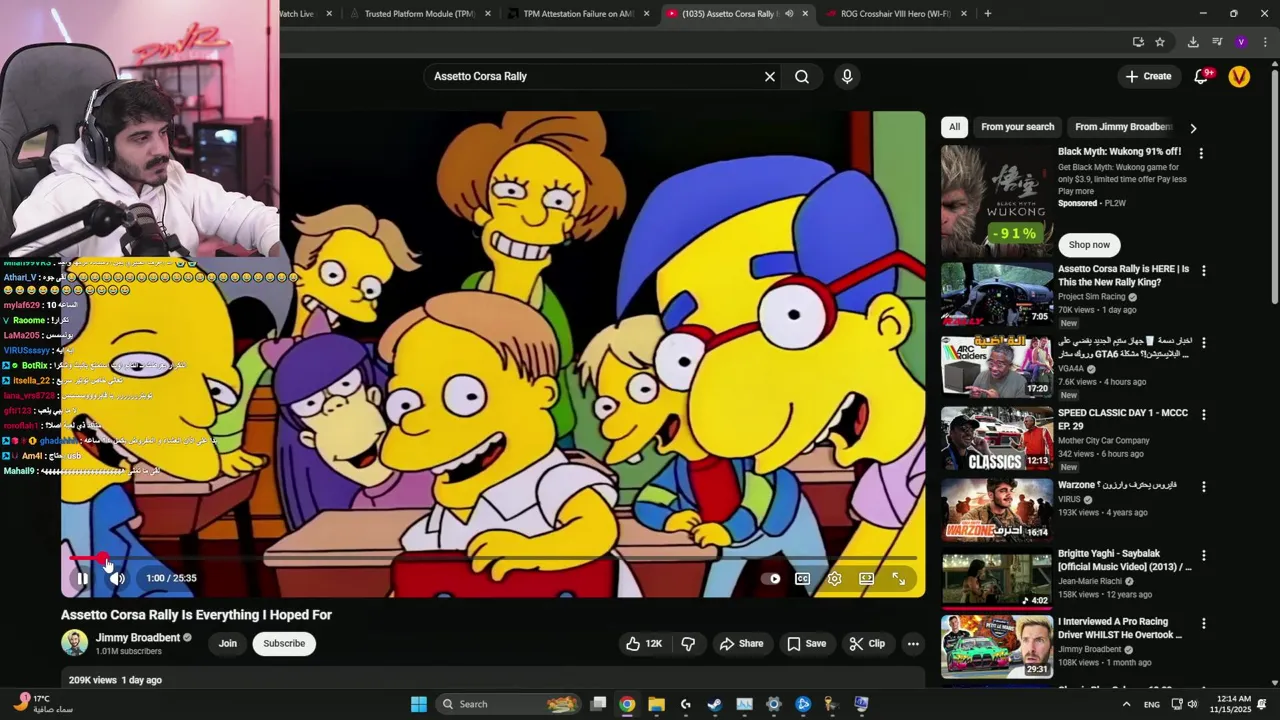Like the video with thumbs up 12K
Viewport: 1280px width, 720px height.
click(x=644, y=644)
